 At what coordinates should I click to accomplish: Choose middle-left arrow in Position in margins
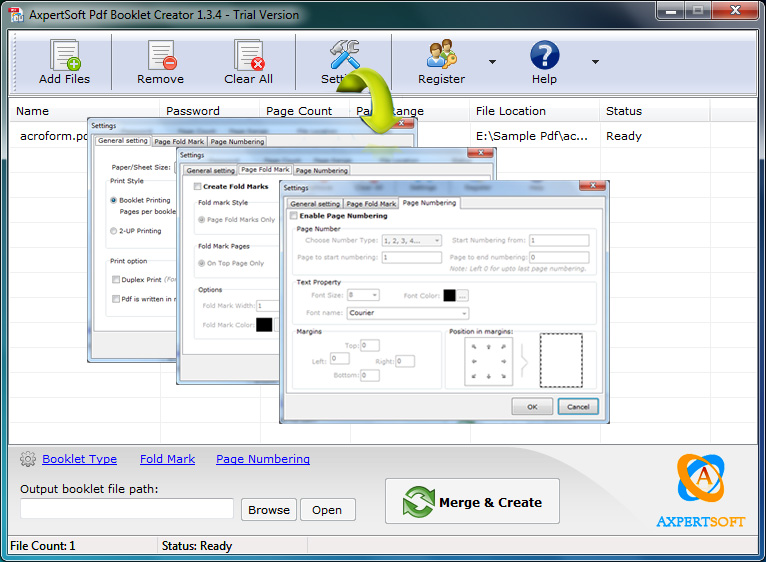(473, 362)
